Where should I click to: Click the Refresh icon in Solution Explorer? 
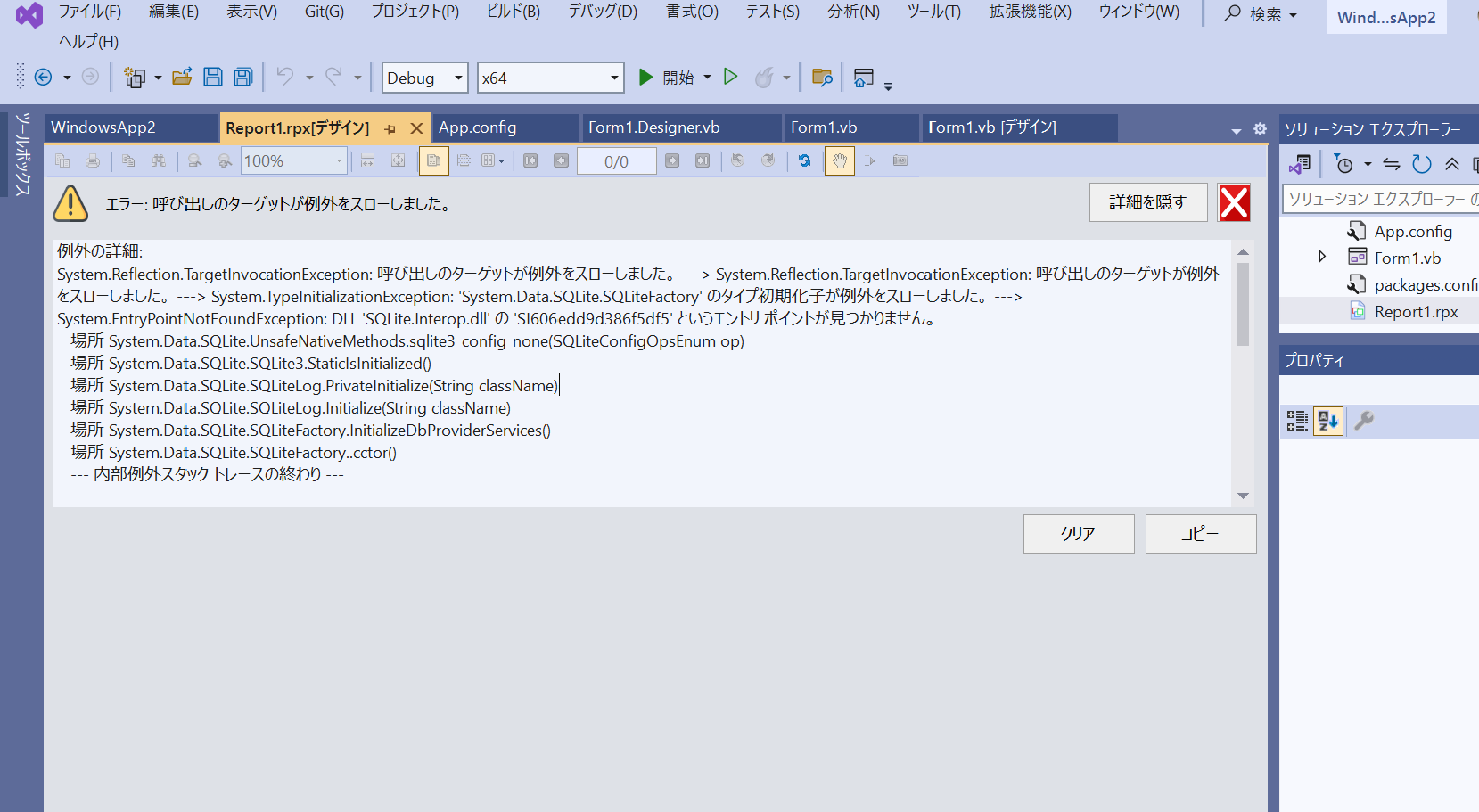[x=1420, y=164]
